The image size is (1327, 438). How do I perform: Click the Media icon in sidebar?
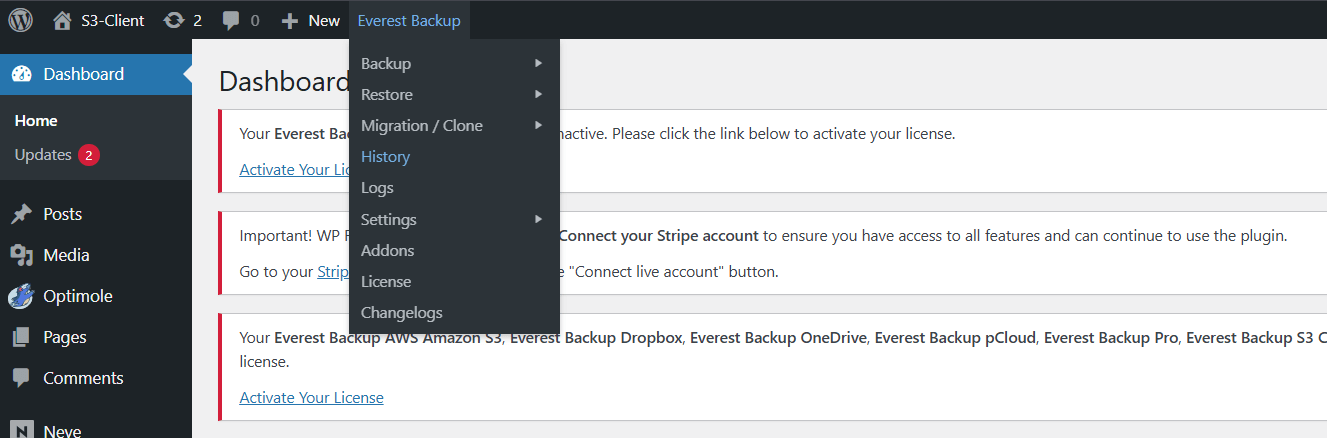[x=21, y=255]
